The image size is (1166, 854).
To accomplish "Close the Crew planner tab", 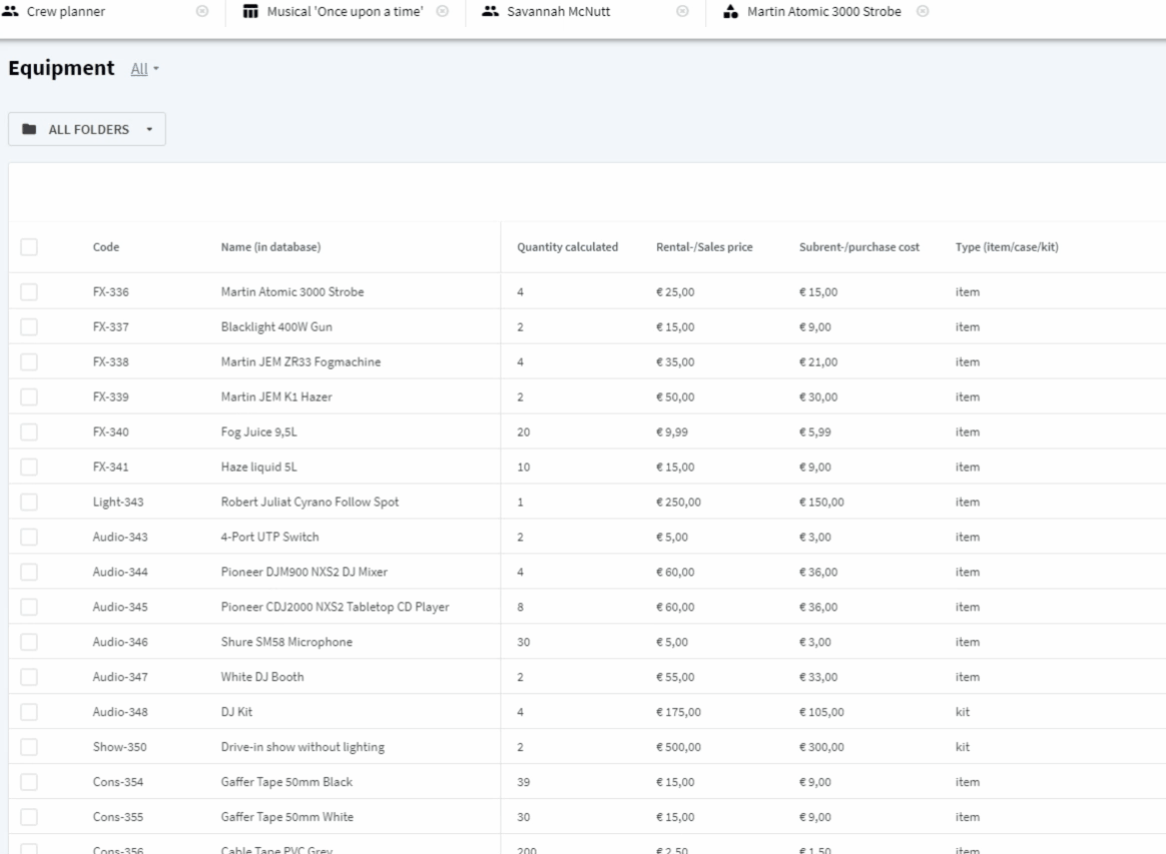I will (202, 11).
